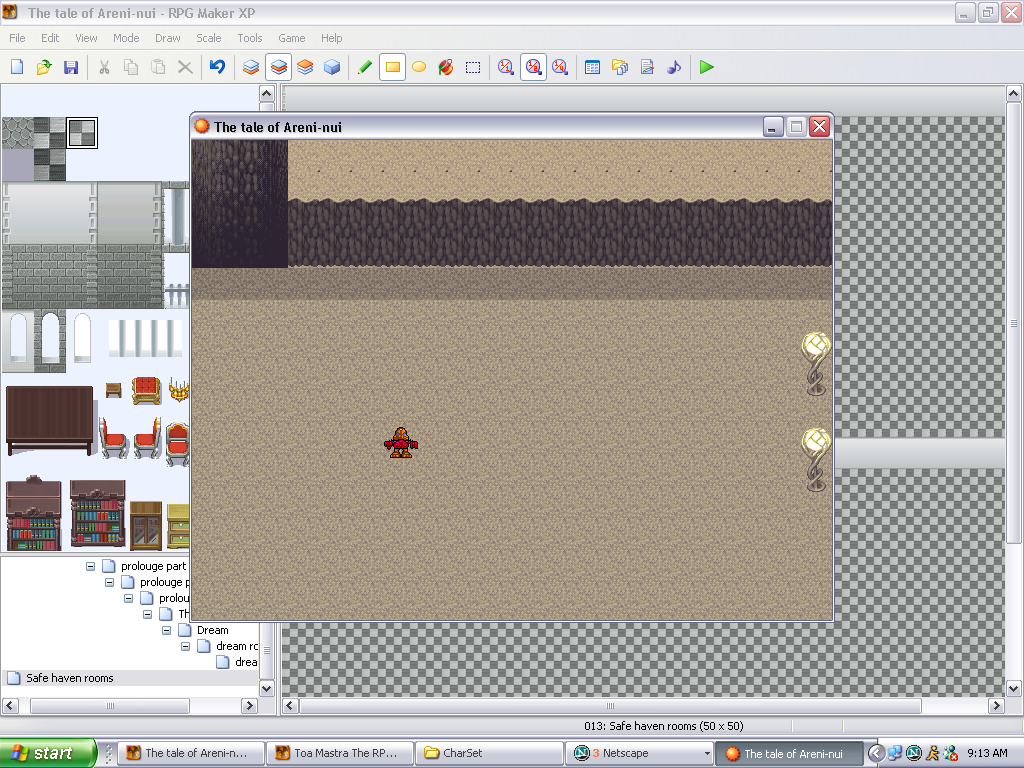Switch to the Event layer mode
1024x768 pixels.
point(330,67)
